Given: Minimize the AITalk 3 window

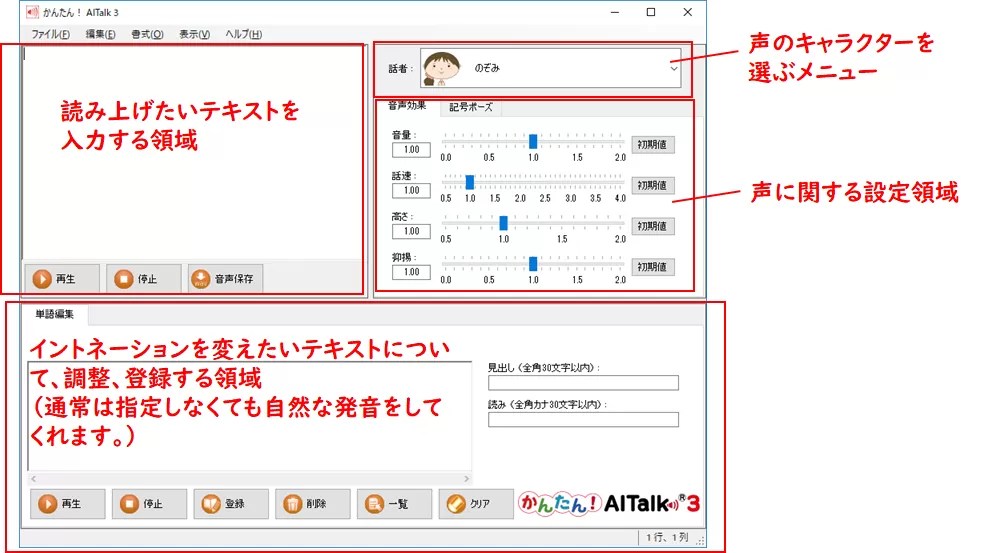Looking at the screenshot, I should [x=615, y=12].
